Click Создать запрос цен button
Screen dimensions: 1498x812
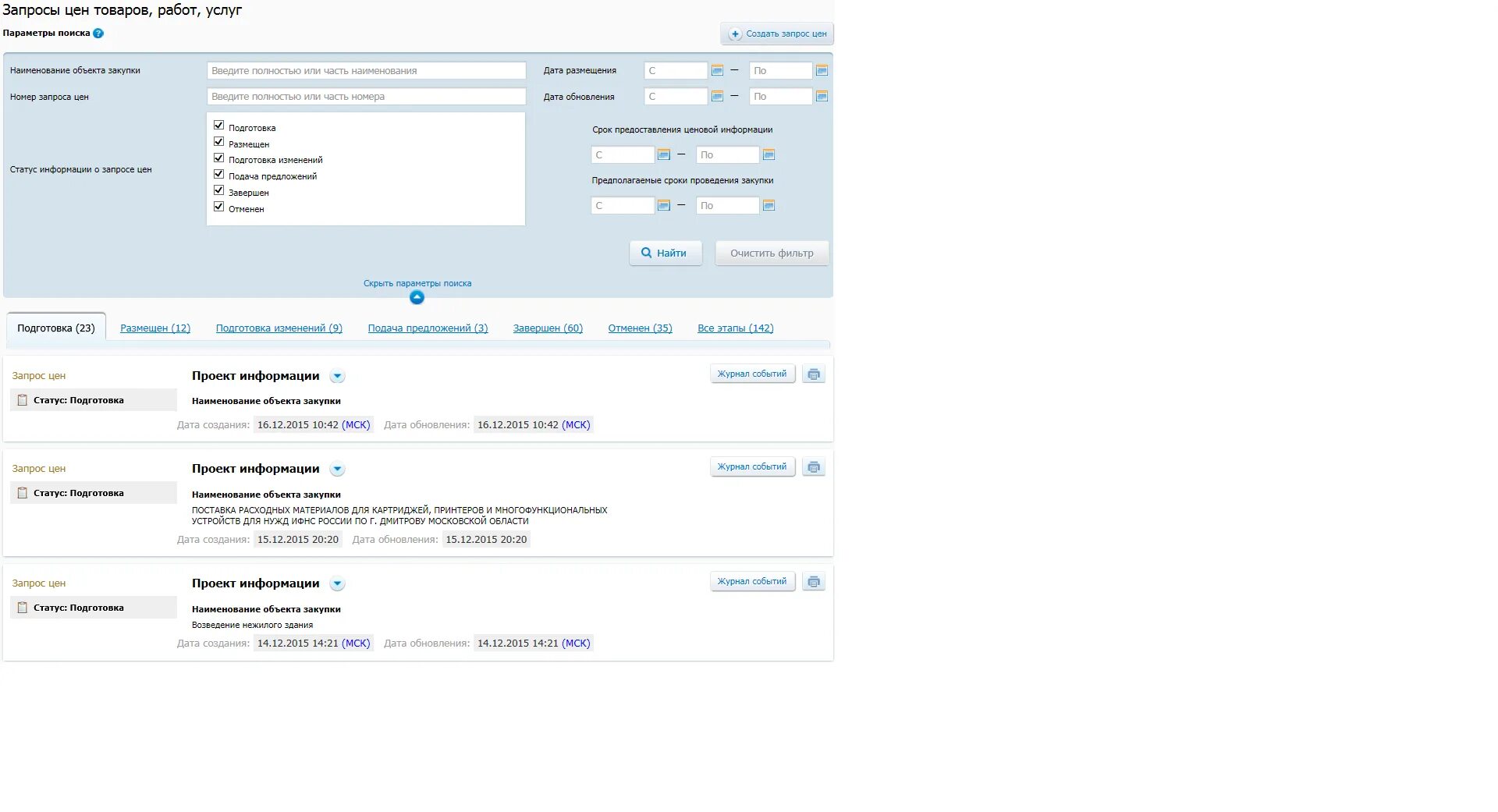pyautogui.click(x=777, y=34)
